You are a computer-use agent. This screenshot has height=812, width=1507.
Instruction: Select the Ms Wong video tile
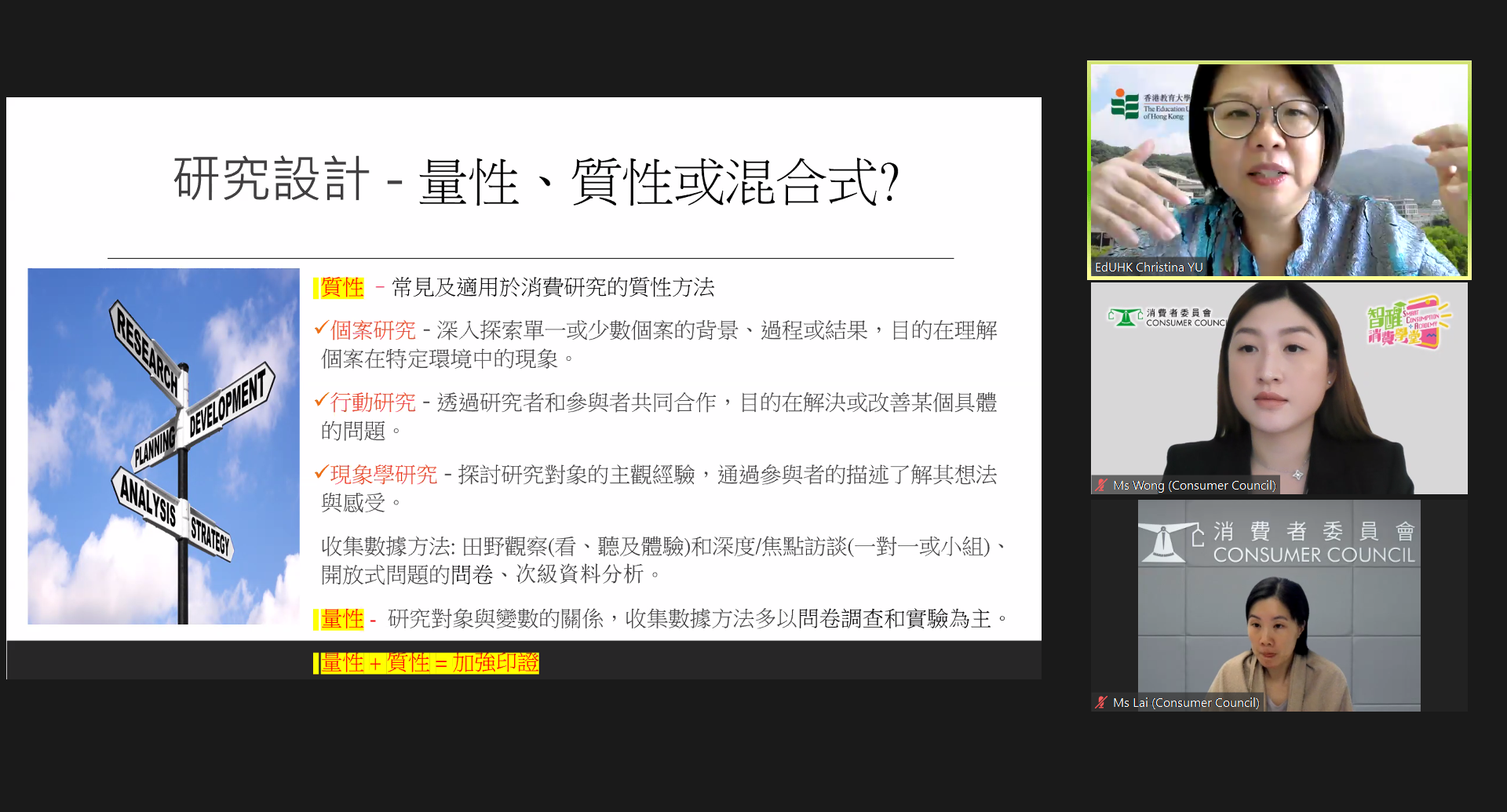[1279, 388]
